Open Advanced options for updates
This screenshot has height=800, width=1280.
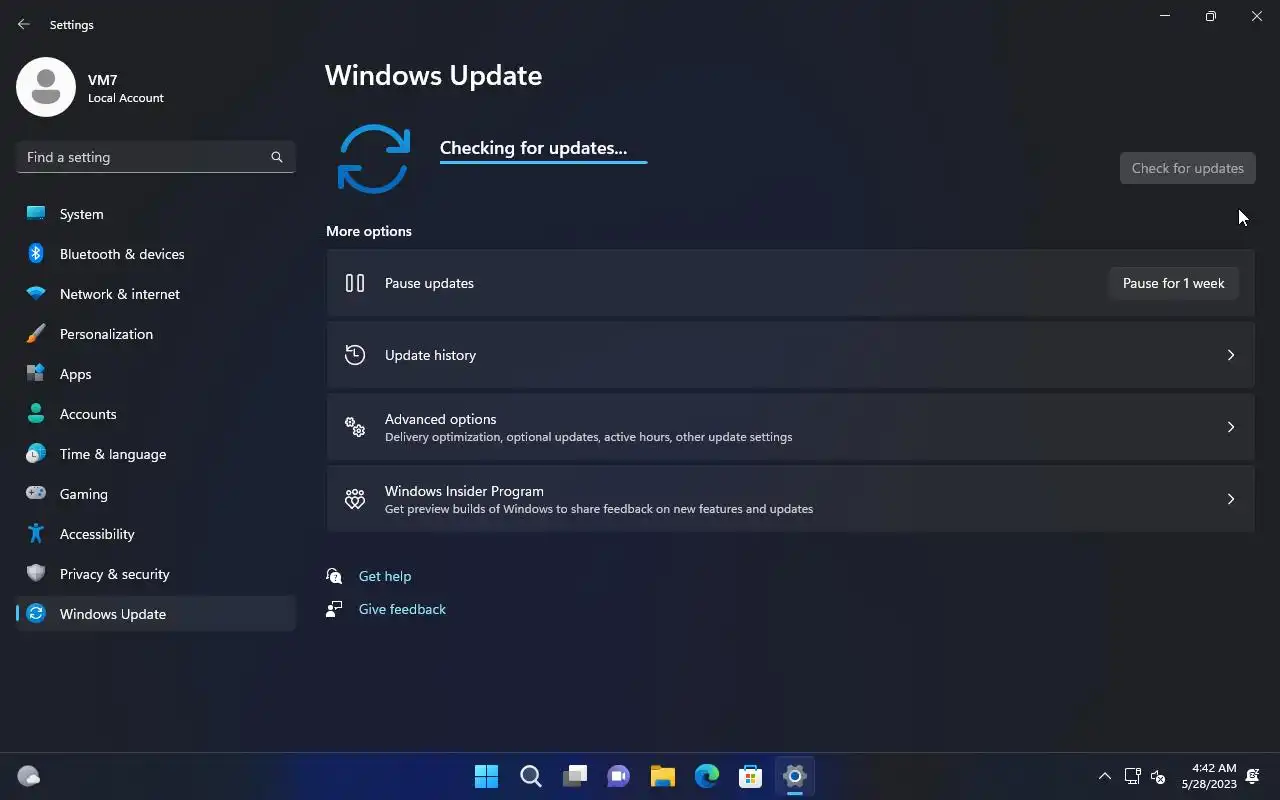(790, 427)
